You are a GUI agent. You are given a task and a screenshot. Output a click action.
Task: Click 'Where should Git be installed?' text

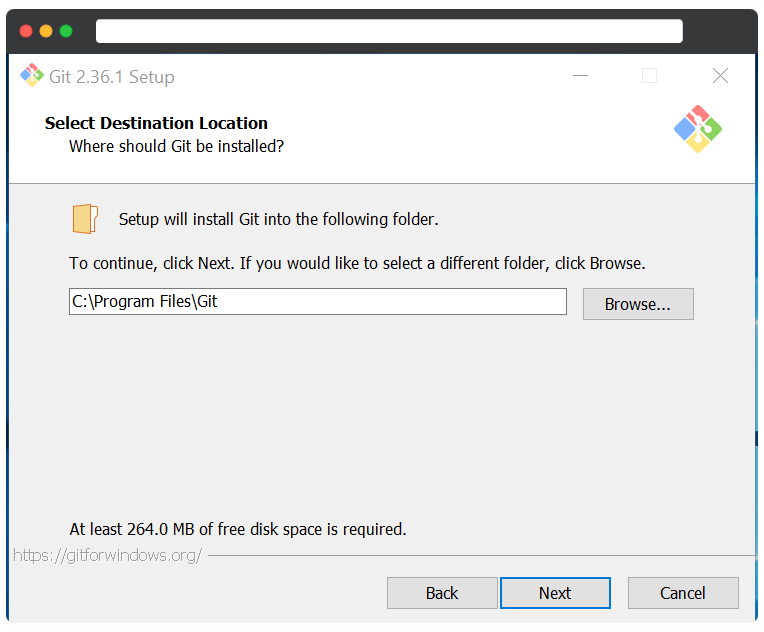[x=176, y=146]
